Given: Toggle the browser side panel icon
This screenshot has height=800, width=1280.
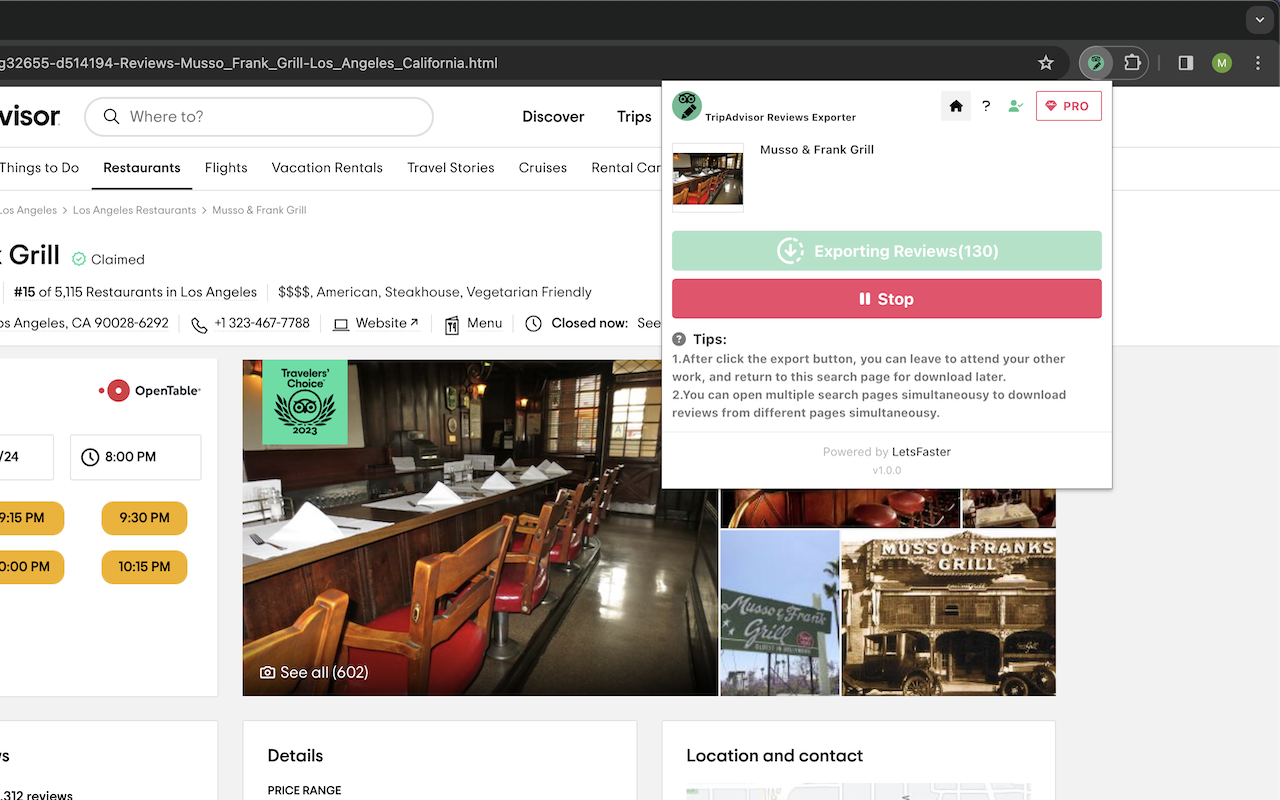Looking at the screenshot, I should 1186,63.
